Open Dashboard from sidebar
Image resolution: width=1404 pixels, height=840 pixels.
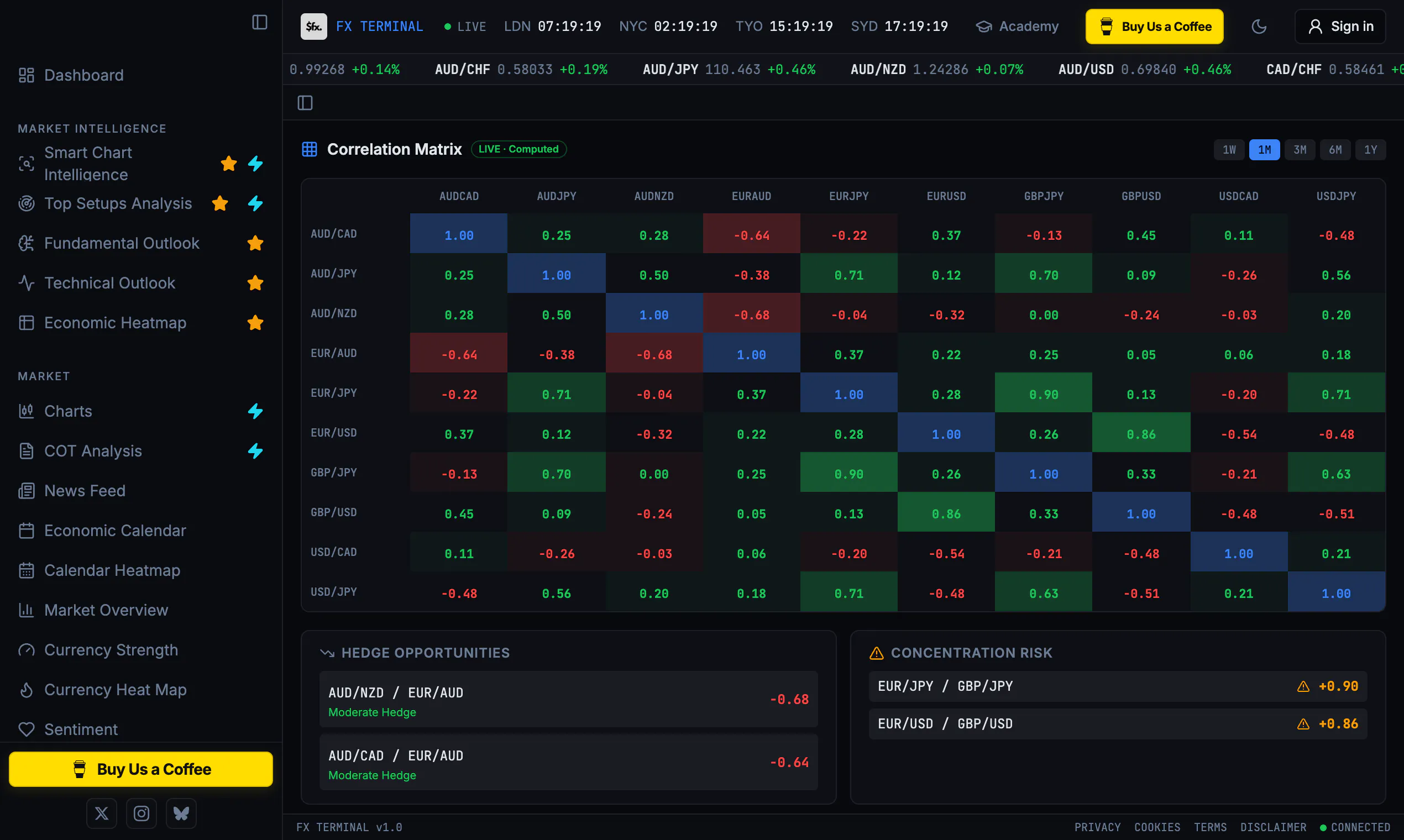click(141, 75)
